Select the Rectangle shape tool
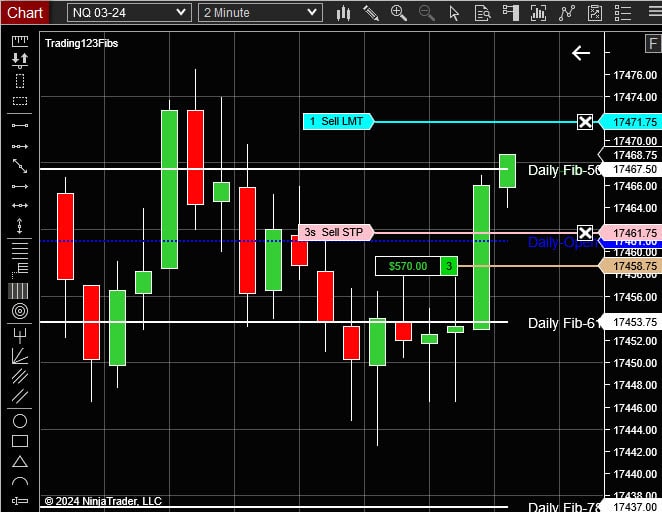The image size is (662, 512). pyautogui.click(x=20, y=441)
